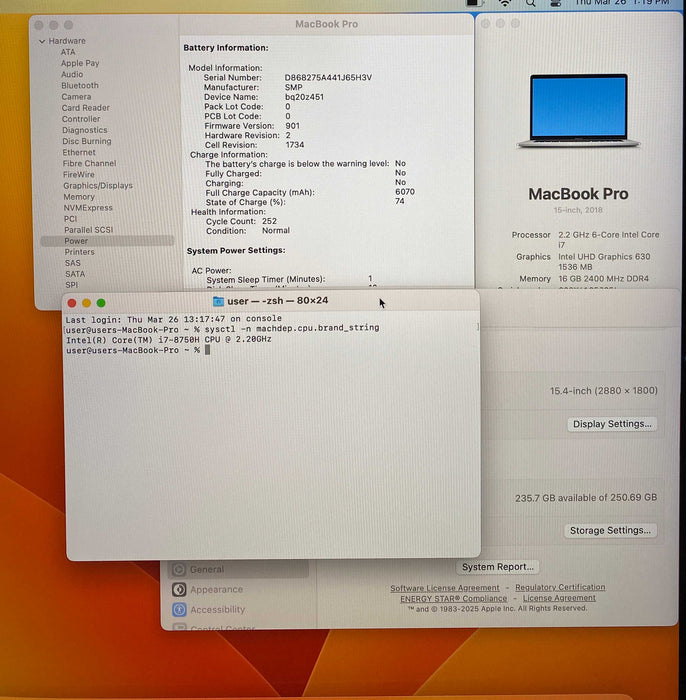Viewport: 686px width, 700px height.
Task: Open the Fibre Channel entry
Action: (89, 163)
